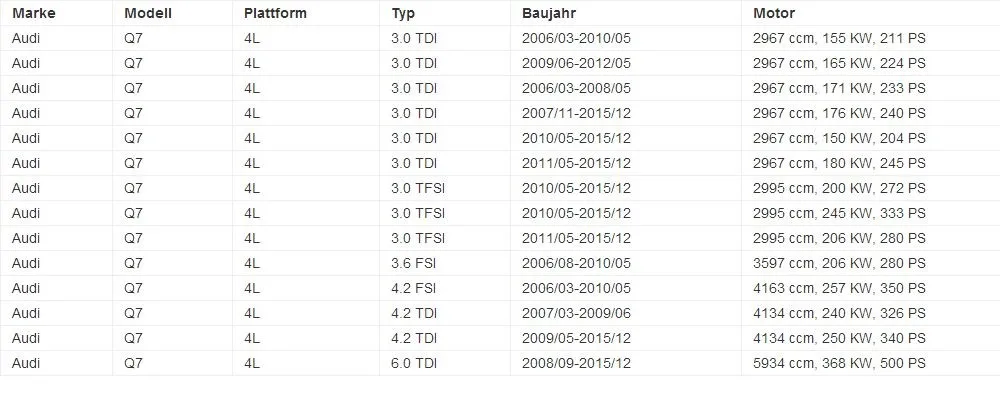
Task: Click the Marke column header
Action: (34, 13)
